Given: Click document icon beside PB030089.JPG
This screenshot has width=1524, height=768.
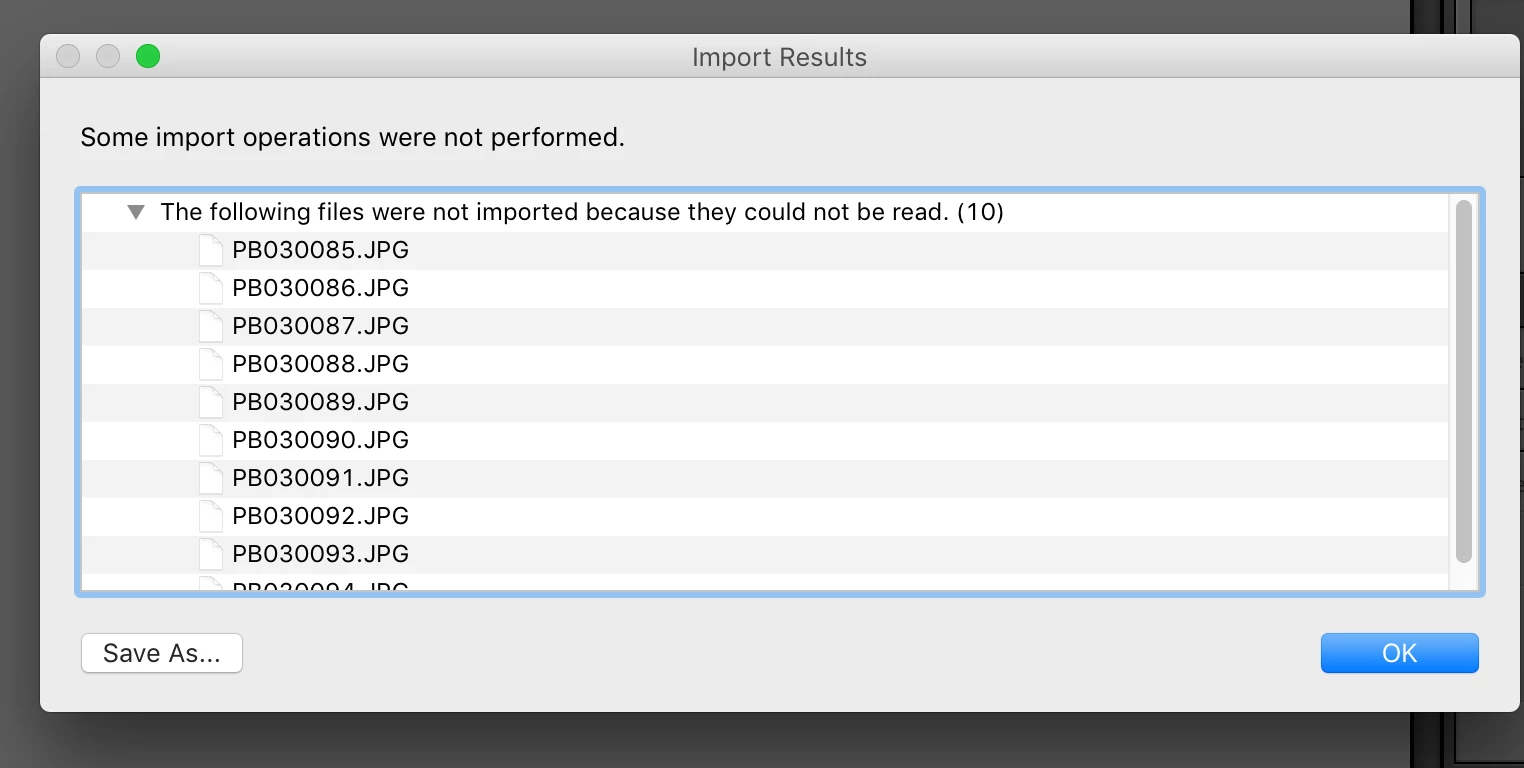Looking at the screenshot, I should [x=210, y=402].
